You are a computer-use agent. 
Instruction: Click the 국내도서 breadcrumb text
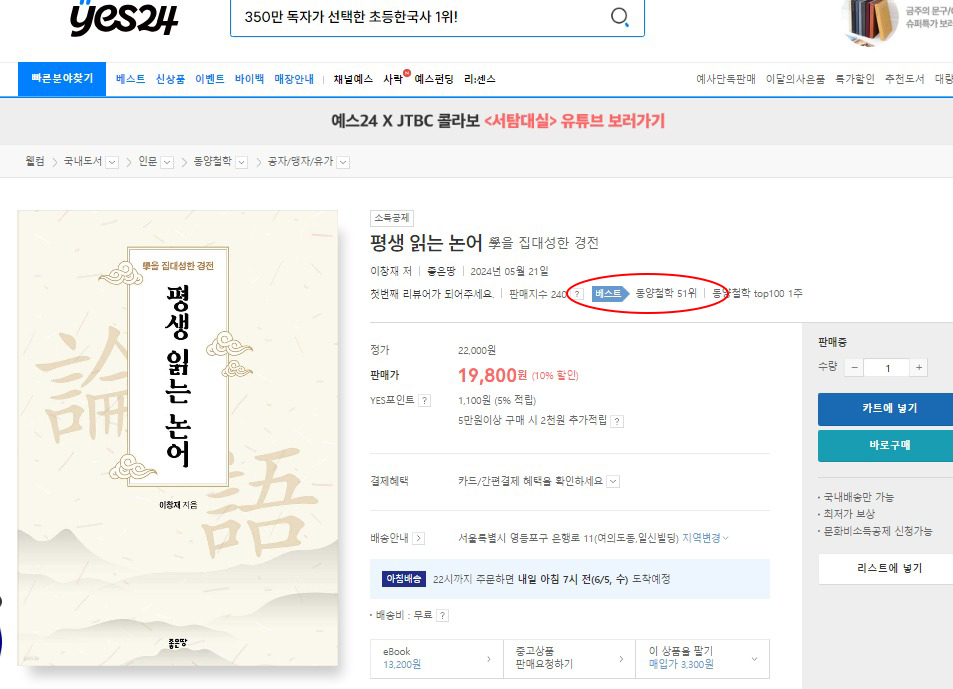(83, 161)
